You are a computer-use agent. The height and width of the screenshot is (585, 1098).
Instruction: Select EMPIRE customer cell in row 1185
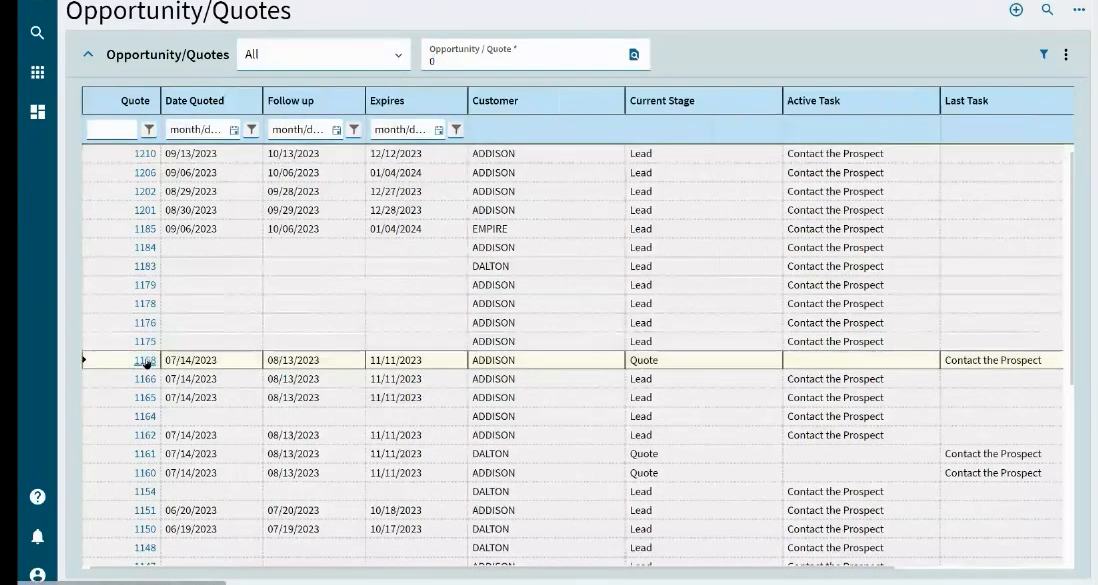[x=546, y=229]
